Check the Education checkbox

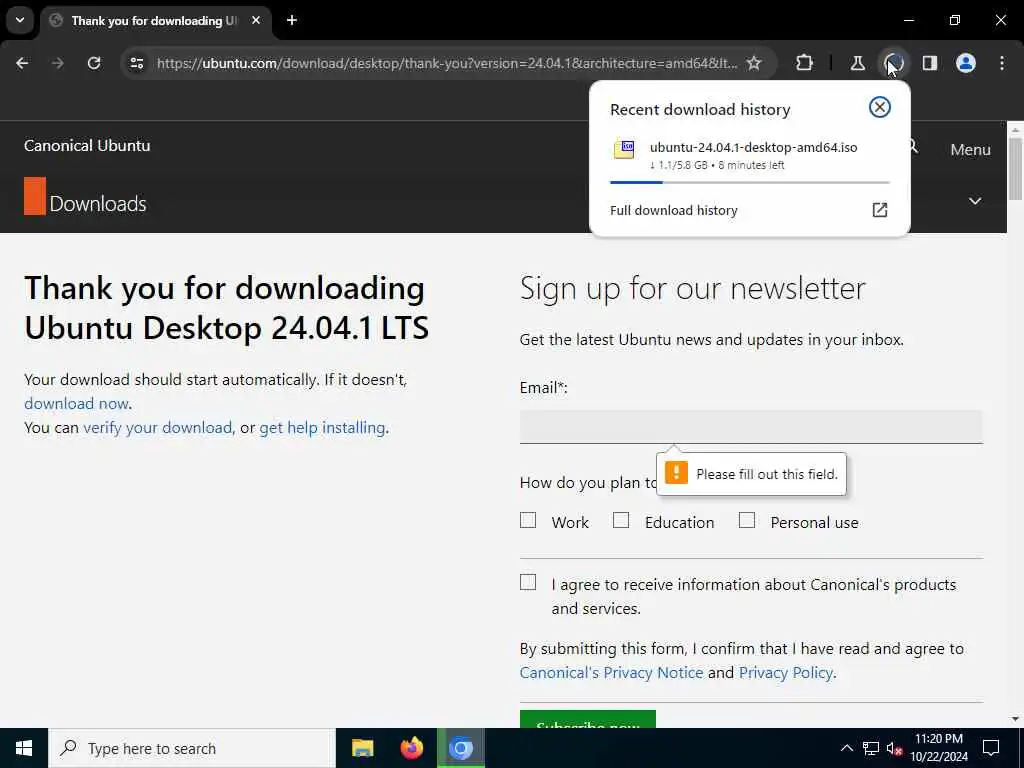tap(621, 520)
